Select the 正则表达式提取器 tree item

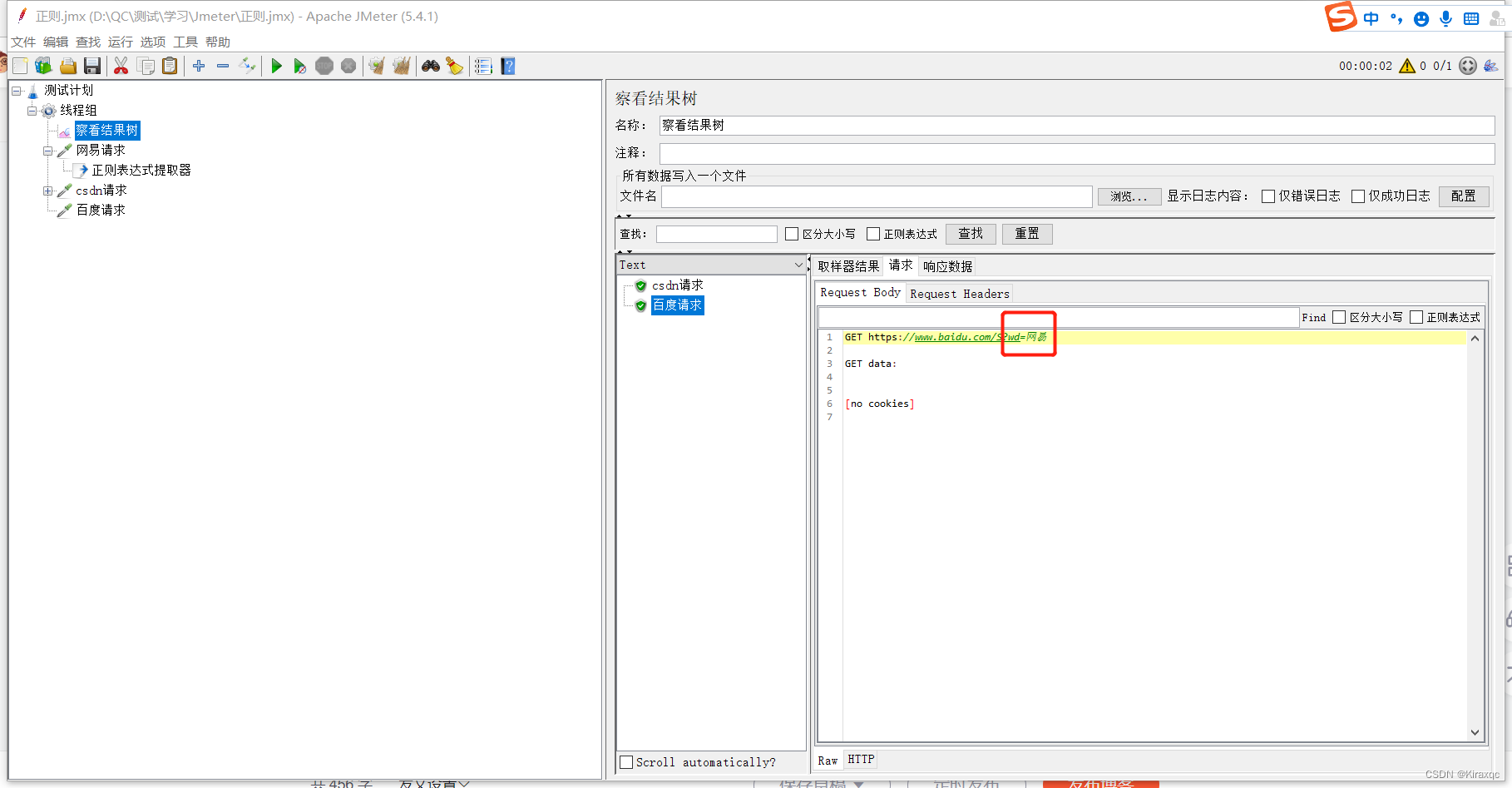[x=133, y=170]
